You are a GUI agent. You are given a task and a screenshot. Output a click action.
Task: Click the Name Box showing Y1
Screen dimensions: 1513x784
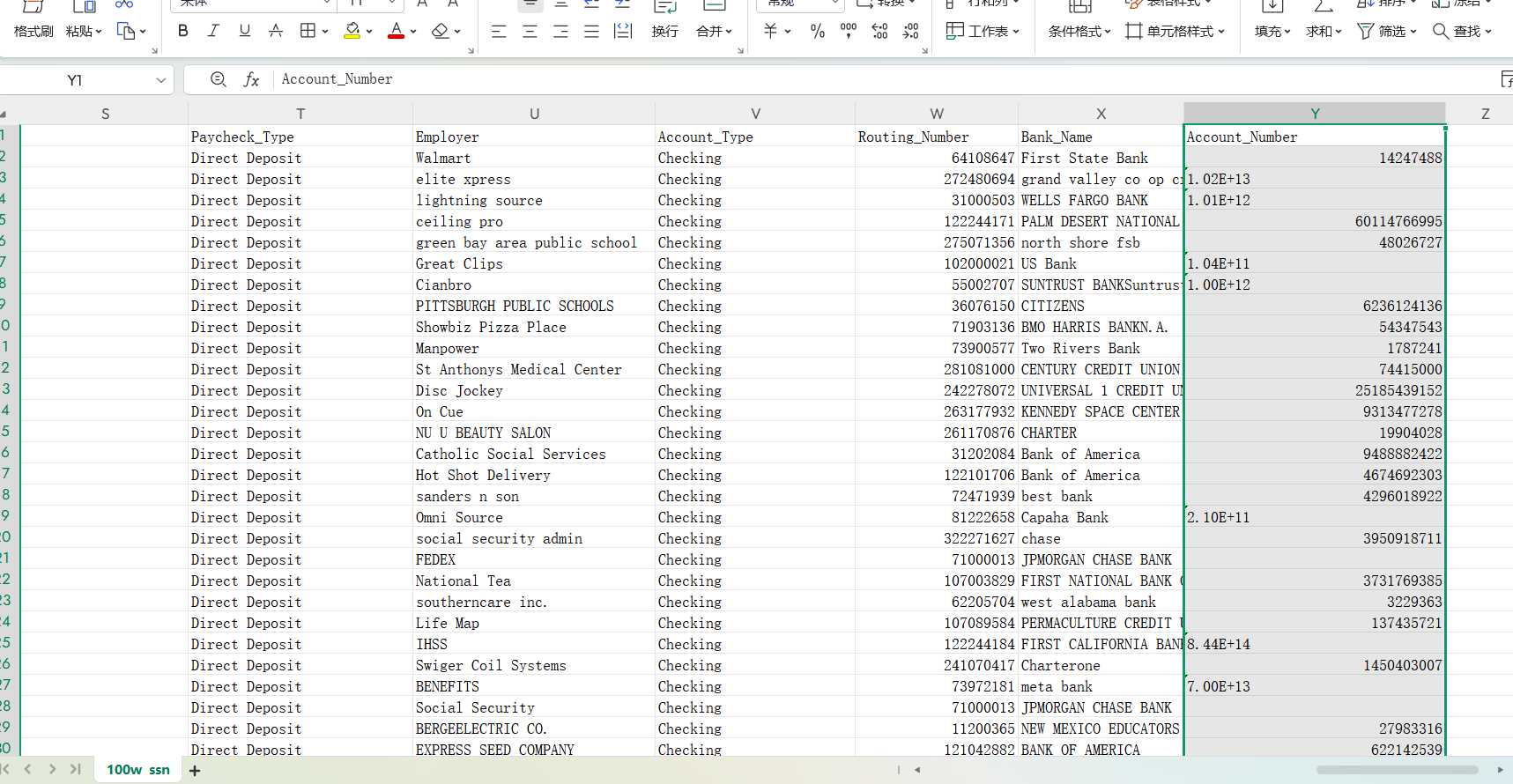click(x=75, y=80)
